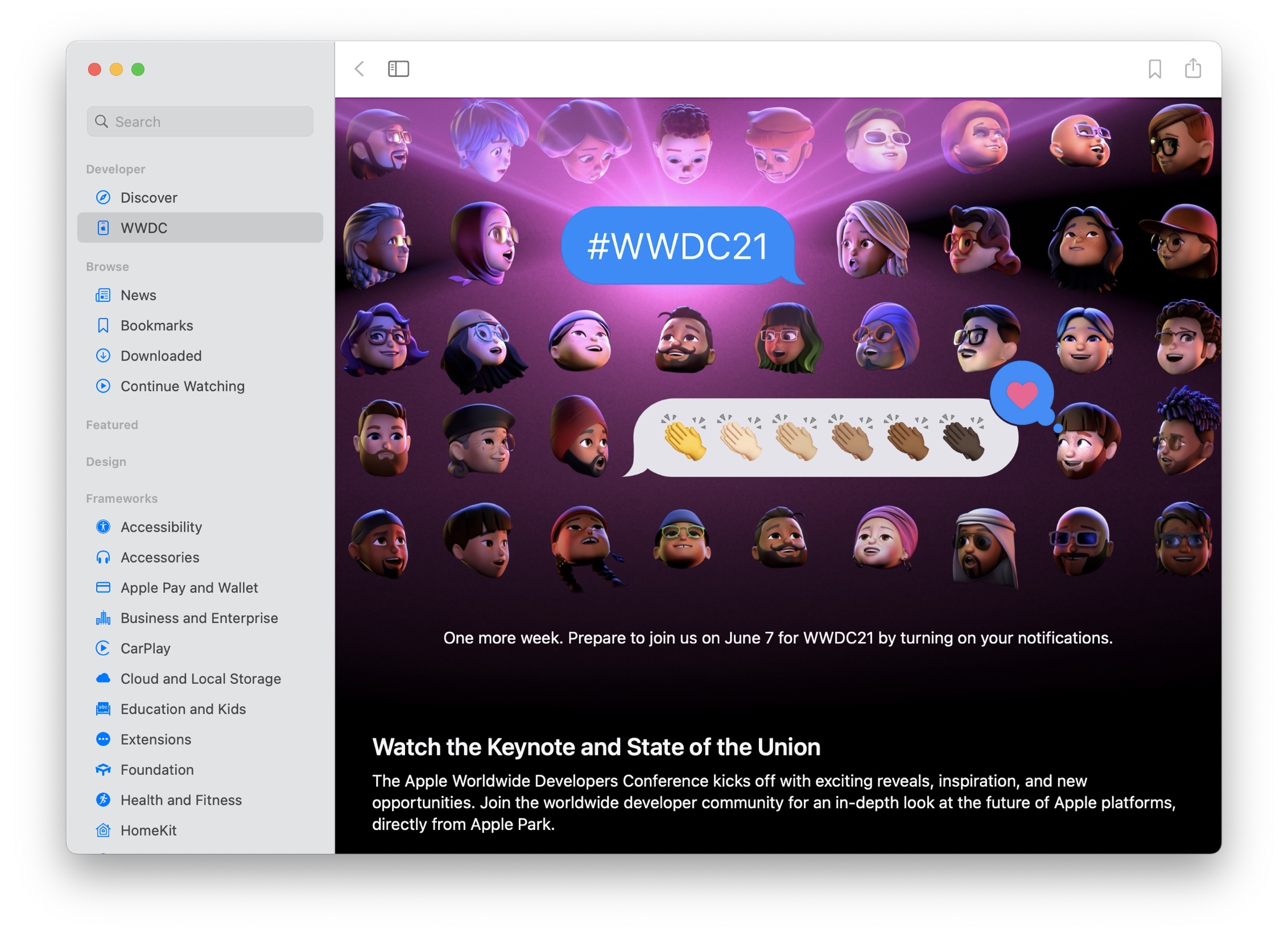Bookmark this page with the toolbar bookmark icon
1288x934 pixels.
coord(1154,69)
